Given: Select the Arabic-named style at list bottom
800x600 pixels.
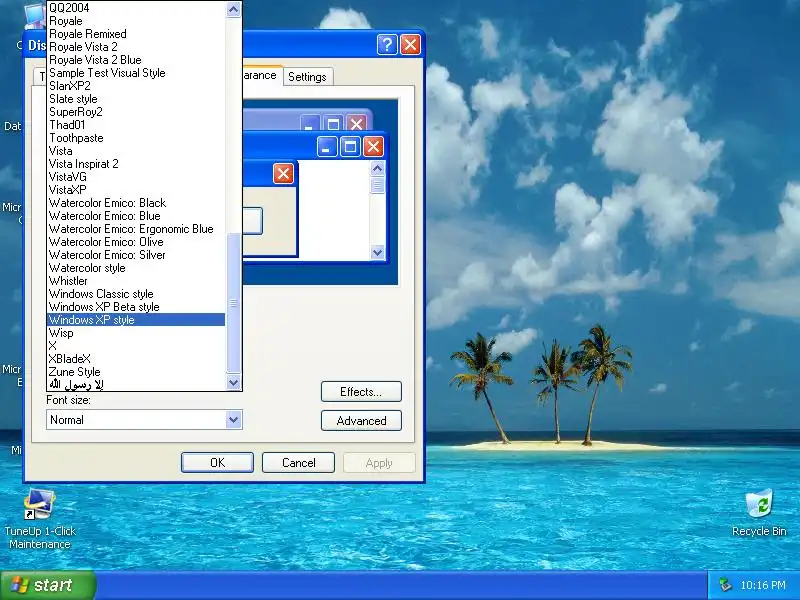Looking at the screenshot, I should click(136, 385).
